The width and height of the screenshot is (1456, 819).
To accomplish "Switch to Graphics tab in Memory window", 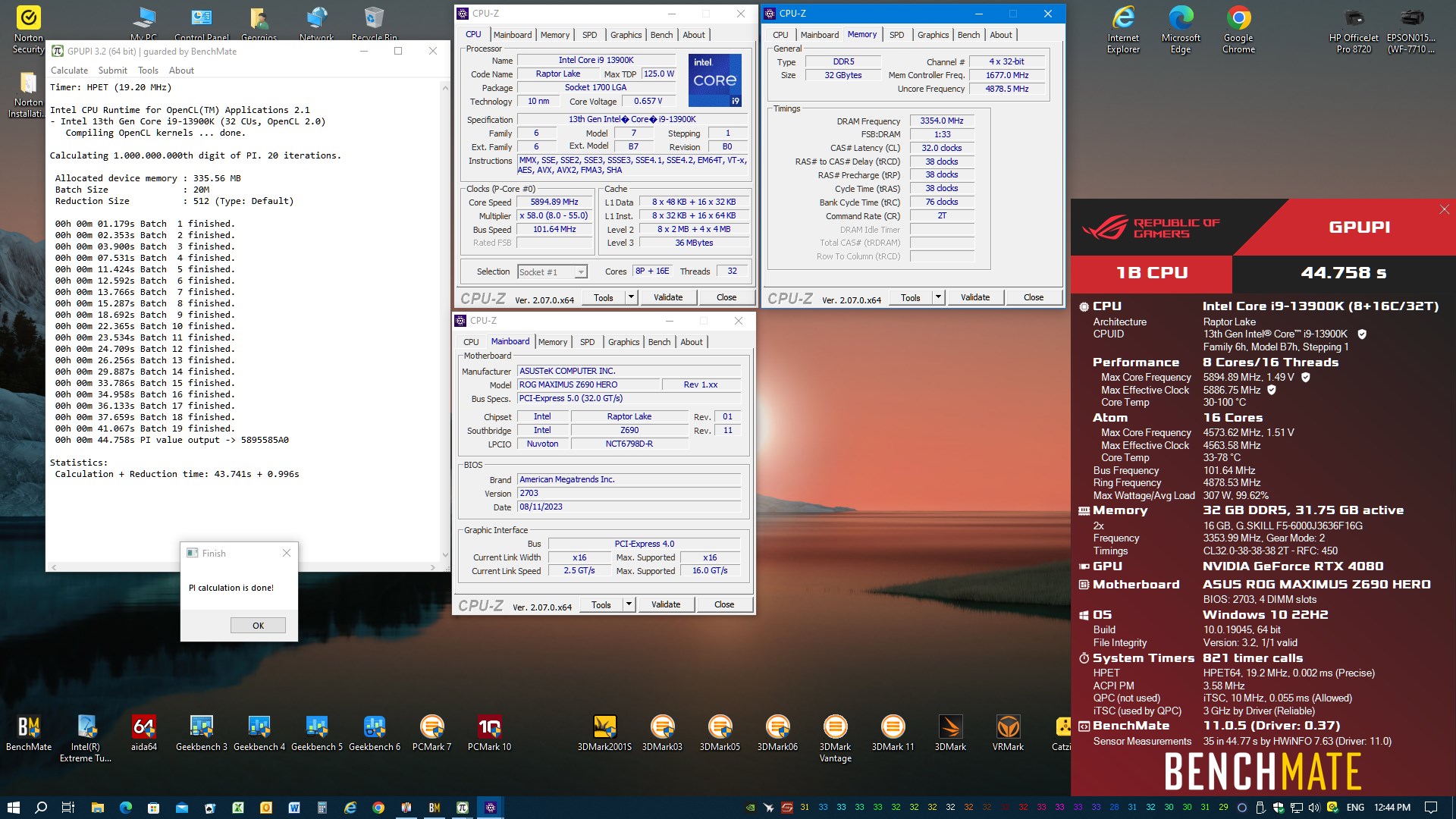I will [x=933, y=35].
